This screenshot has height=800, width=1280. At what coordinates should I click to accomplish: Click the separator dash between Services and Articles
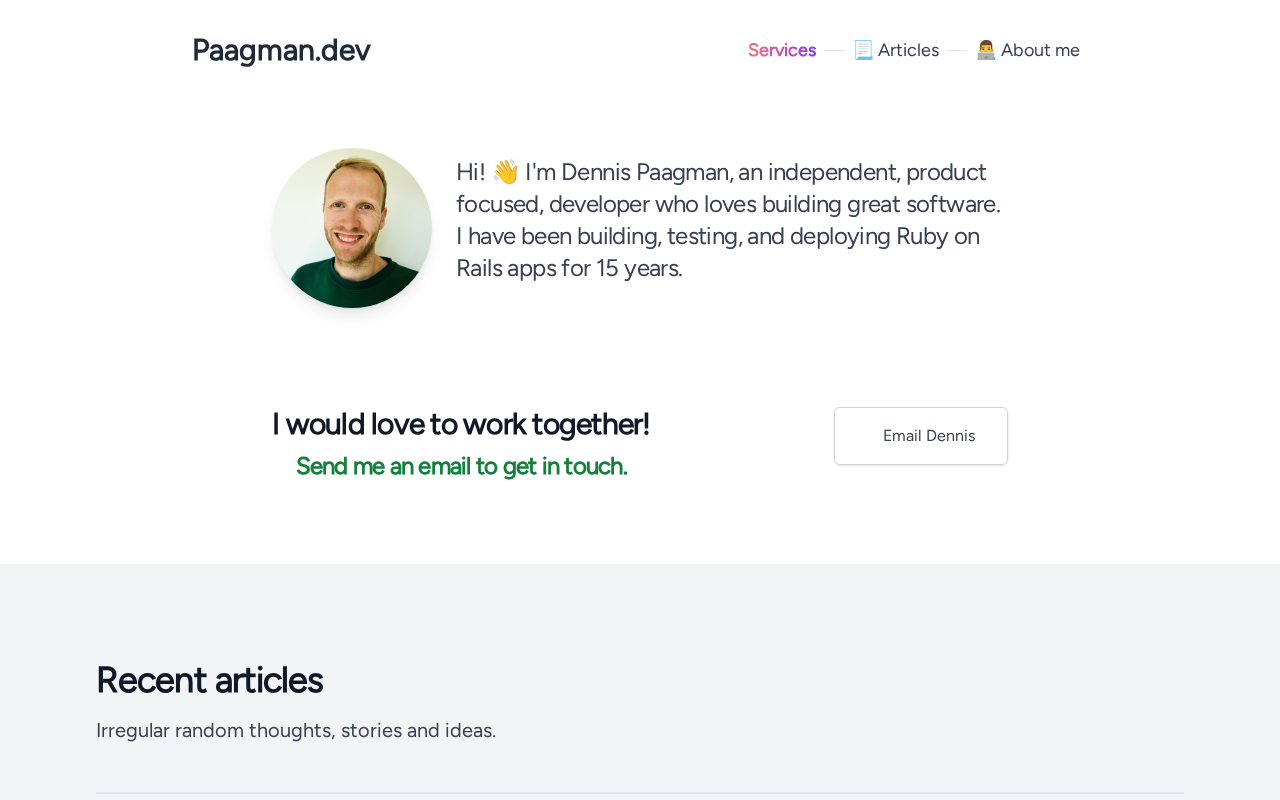pyautogui.click(x=834, y=50)
